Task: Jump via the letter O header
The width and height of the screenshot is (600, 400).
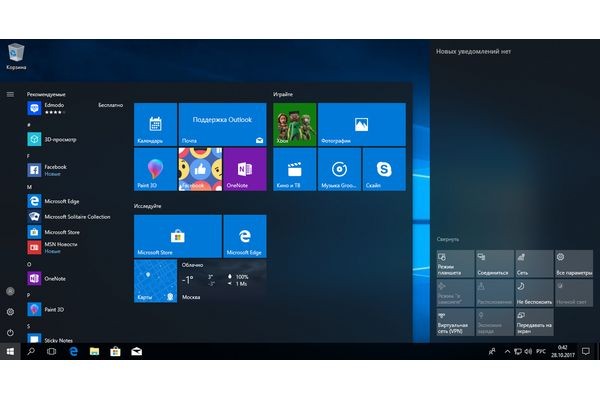Action: click(29, 264)
